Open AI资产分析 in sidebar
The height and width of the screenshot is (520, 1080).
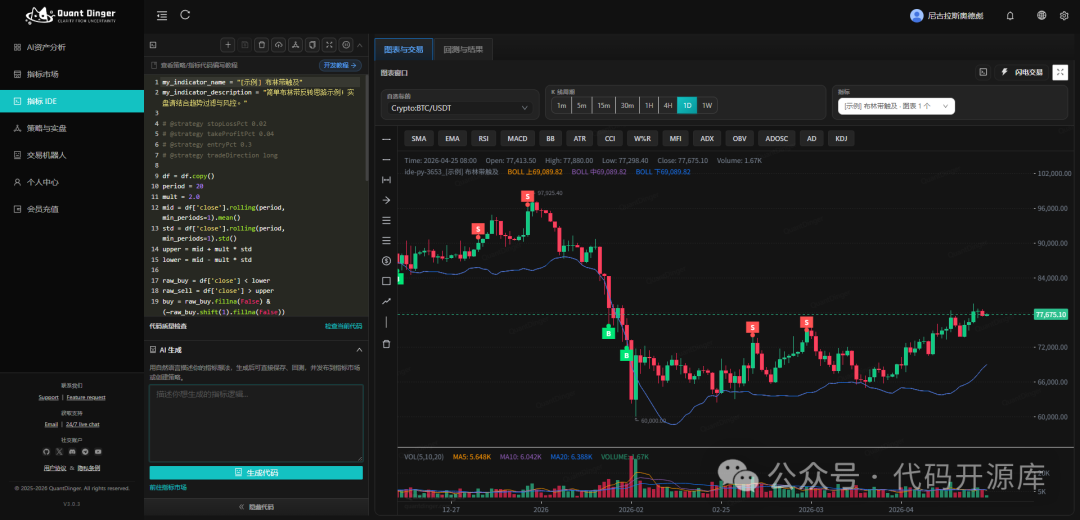tap(72, 48)
